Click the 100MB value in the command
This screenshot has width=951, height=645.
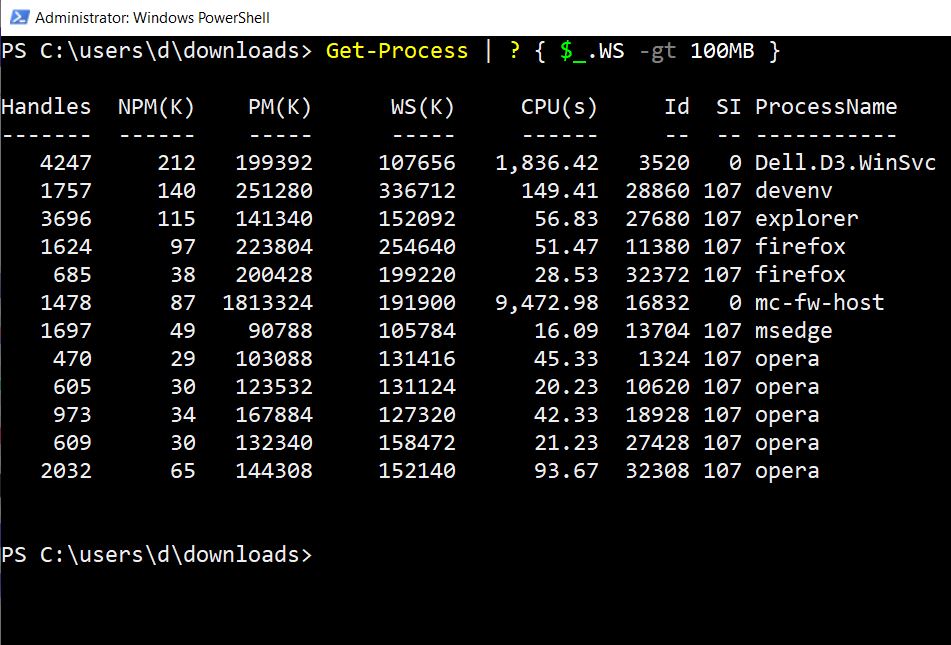point(723,51)
